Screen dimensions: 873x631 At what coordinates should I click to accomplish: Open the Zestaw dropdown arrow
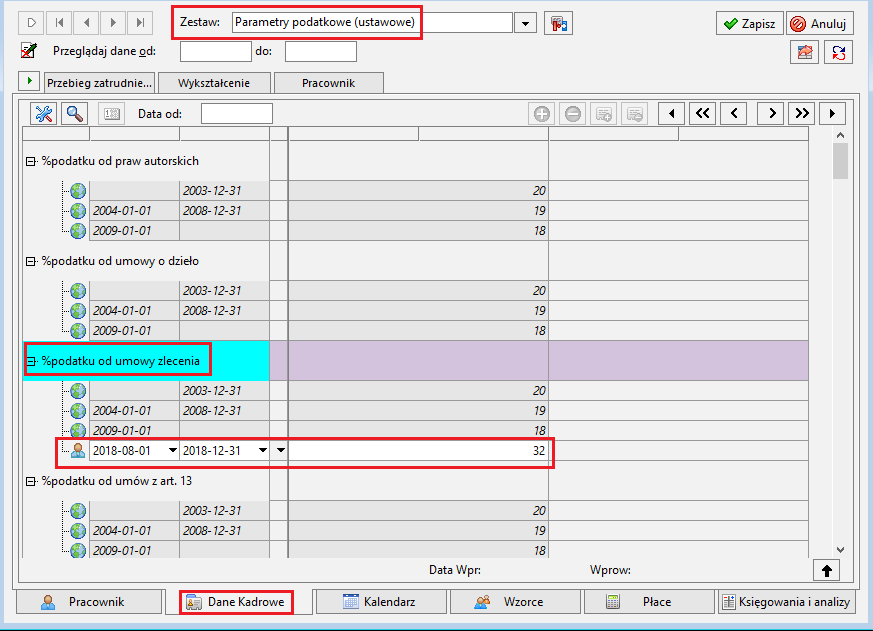click(x=525, y=23)
